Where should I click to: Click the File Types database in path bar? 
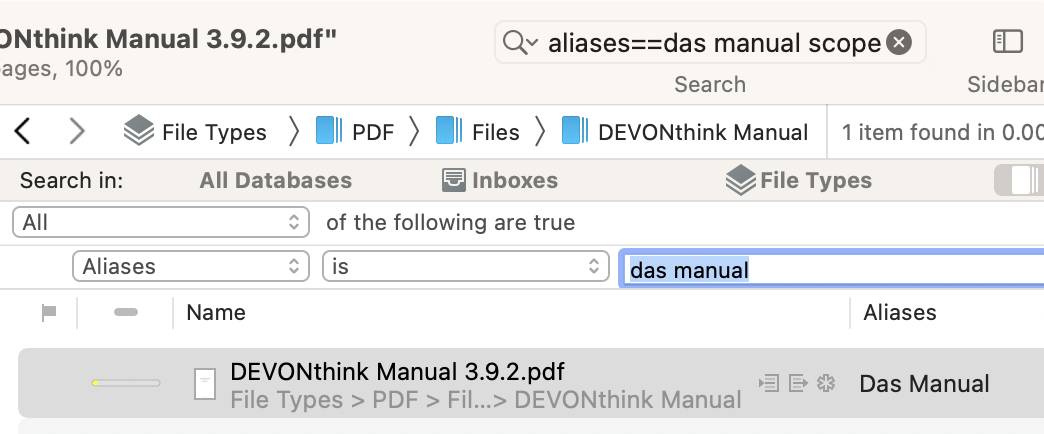(196, 132)
